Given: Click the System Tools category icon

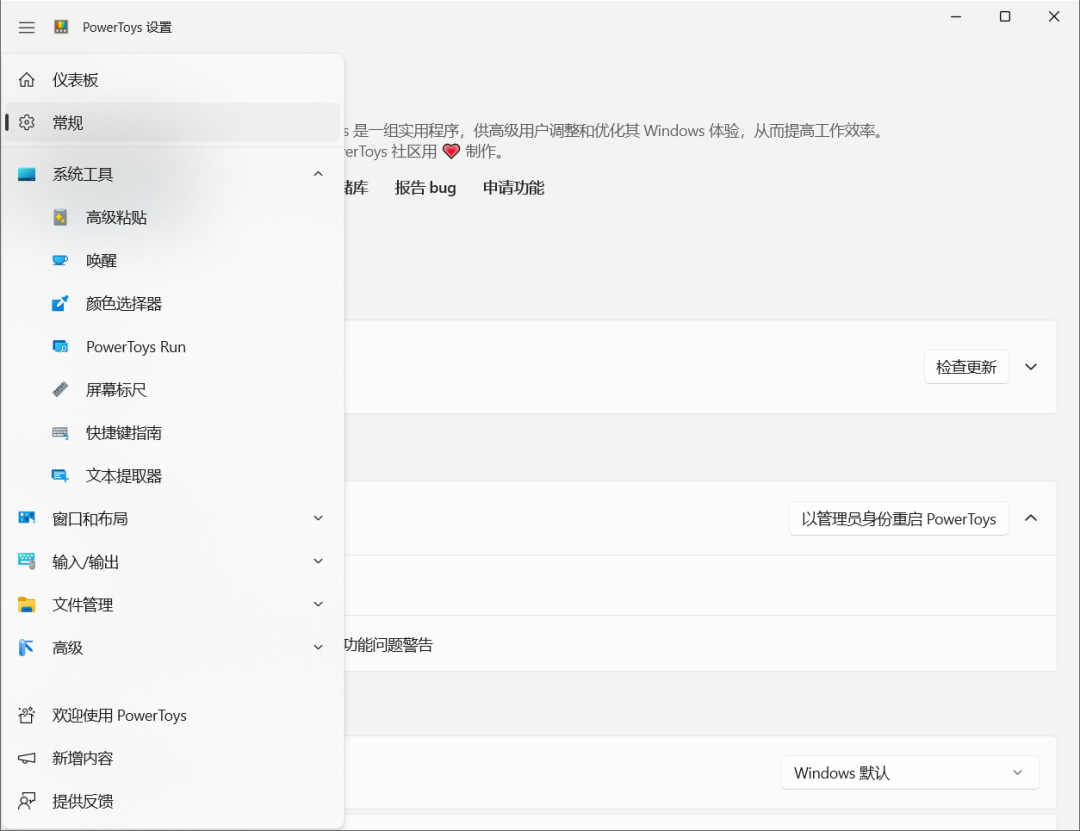Looking at the screenshot, I should click(26, 174).
